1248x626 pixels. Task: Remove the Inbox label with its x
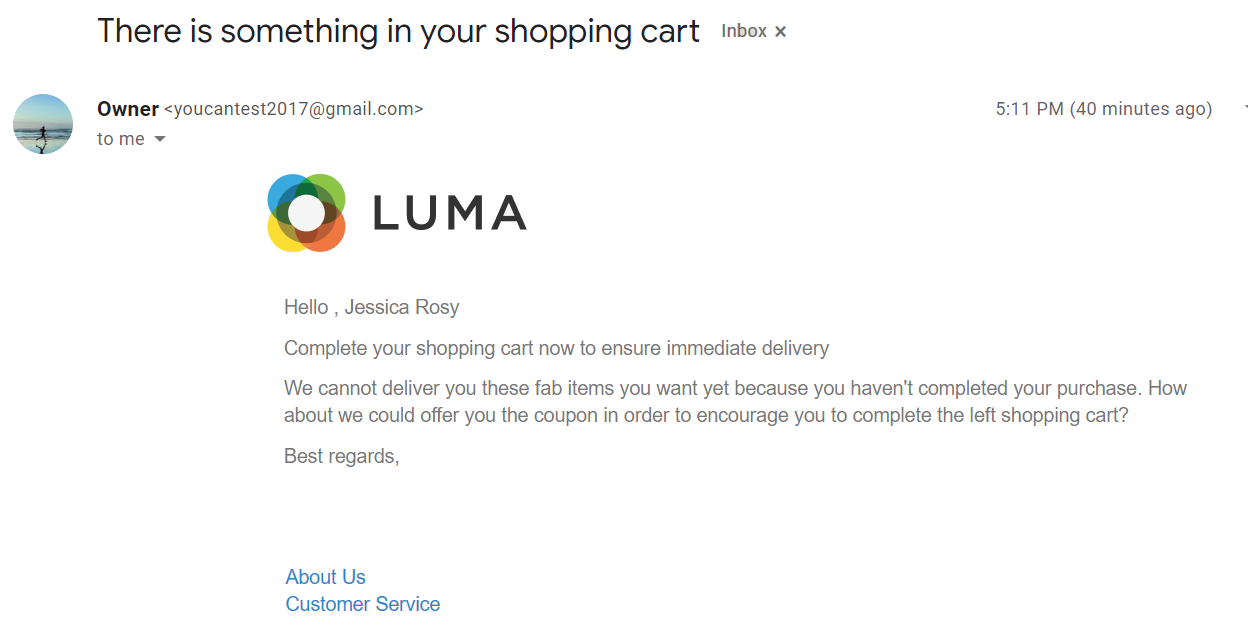click(x=781, y=32)
